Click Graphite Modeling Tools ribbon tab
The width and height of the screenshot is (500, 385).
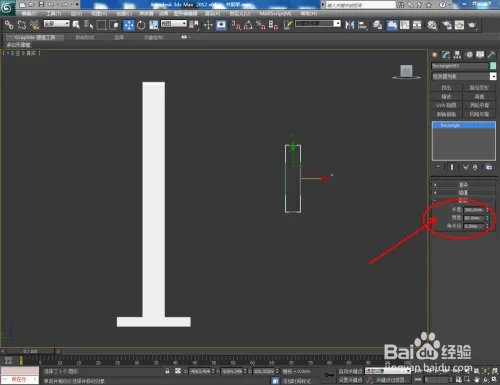click(35, 37)
